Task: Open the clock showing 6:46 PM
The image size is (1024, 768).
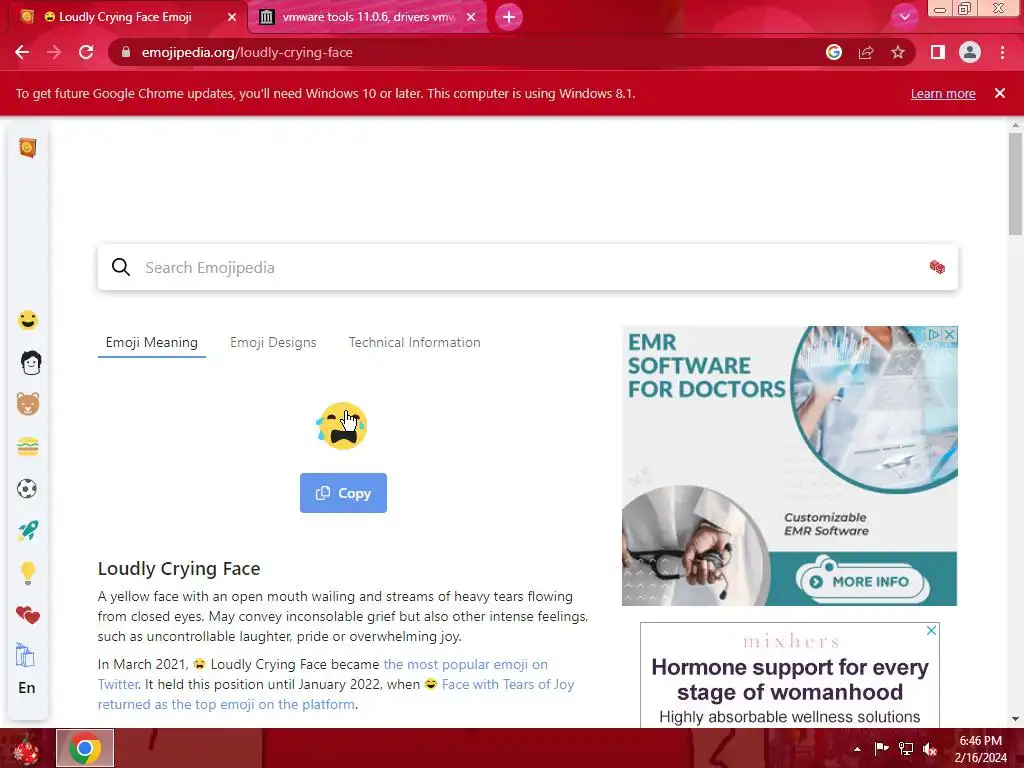Action: (x=980, y=748)
